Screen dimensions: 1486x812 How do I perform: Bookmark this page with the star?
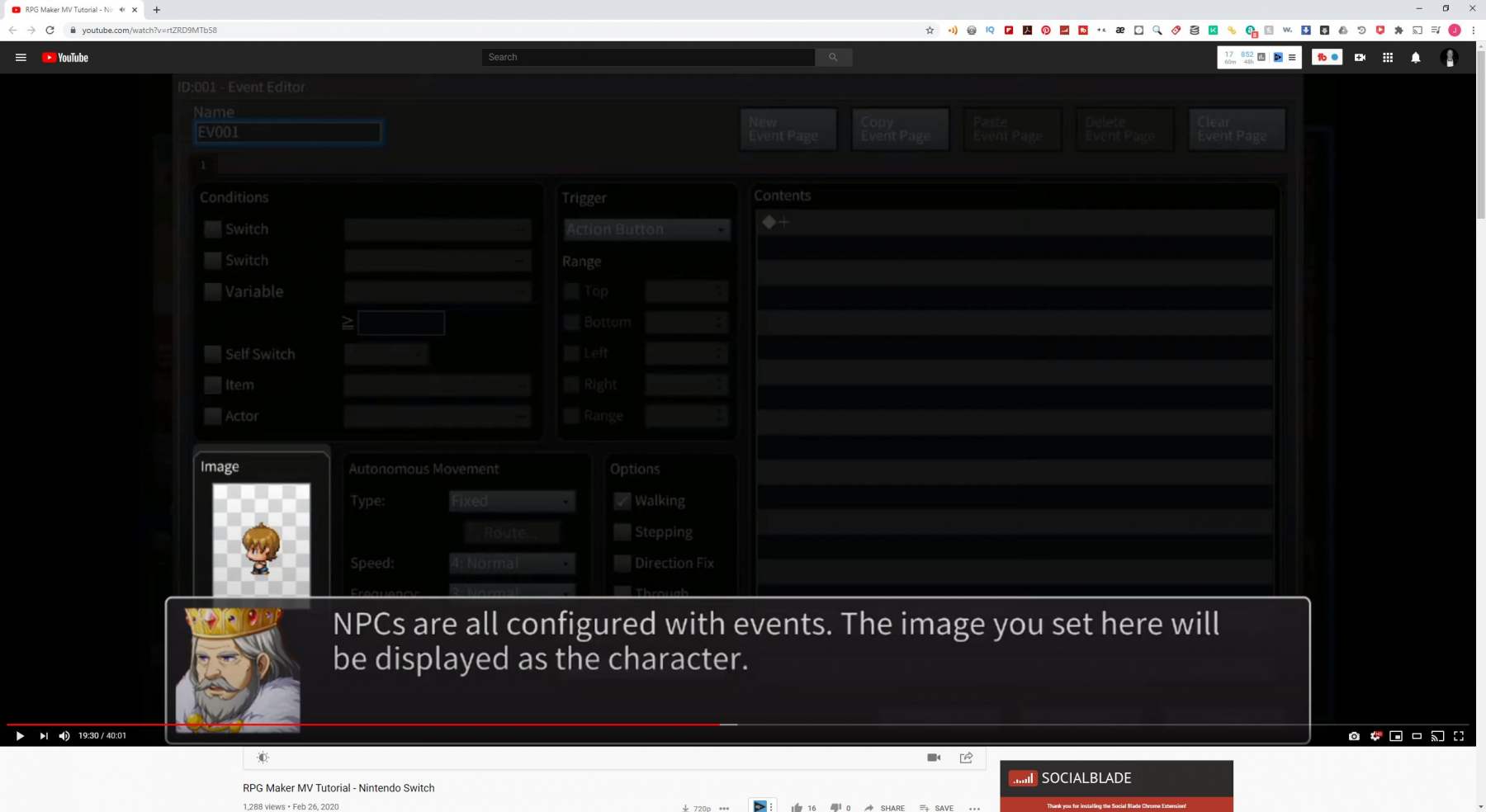pyautogui.click(x=930, y=31)
